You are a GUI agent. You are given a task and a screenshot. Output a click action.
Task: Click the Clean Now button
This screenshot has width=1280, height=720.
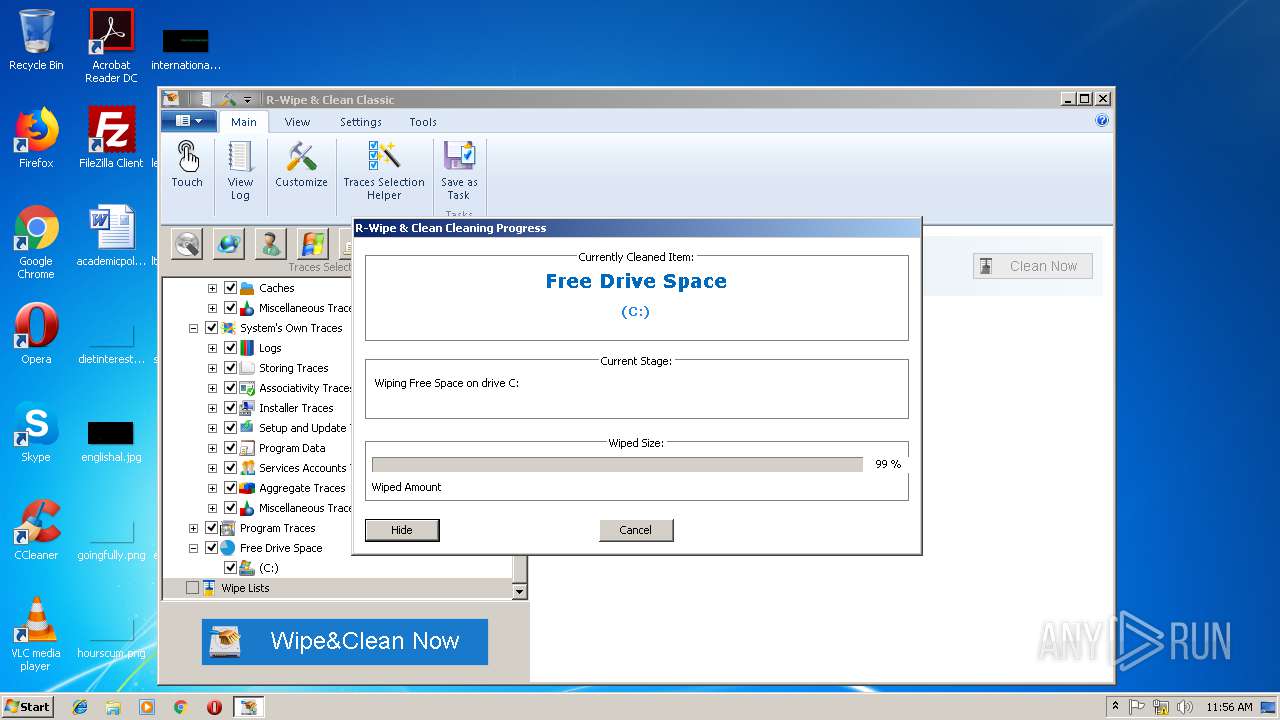coord(1033,266)
